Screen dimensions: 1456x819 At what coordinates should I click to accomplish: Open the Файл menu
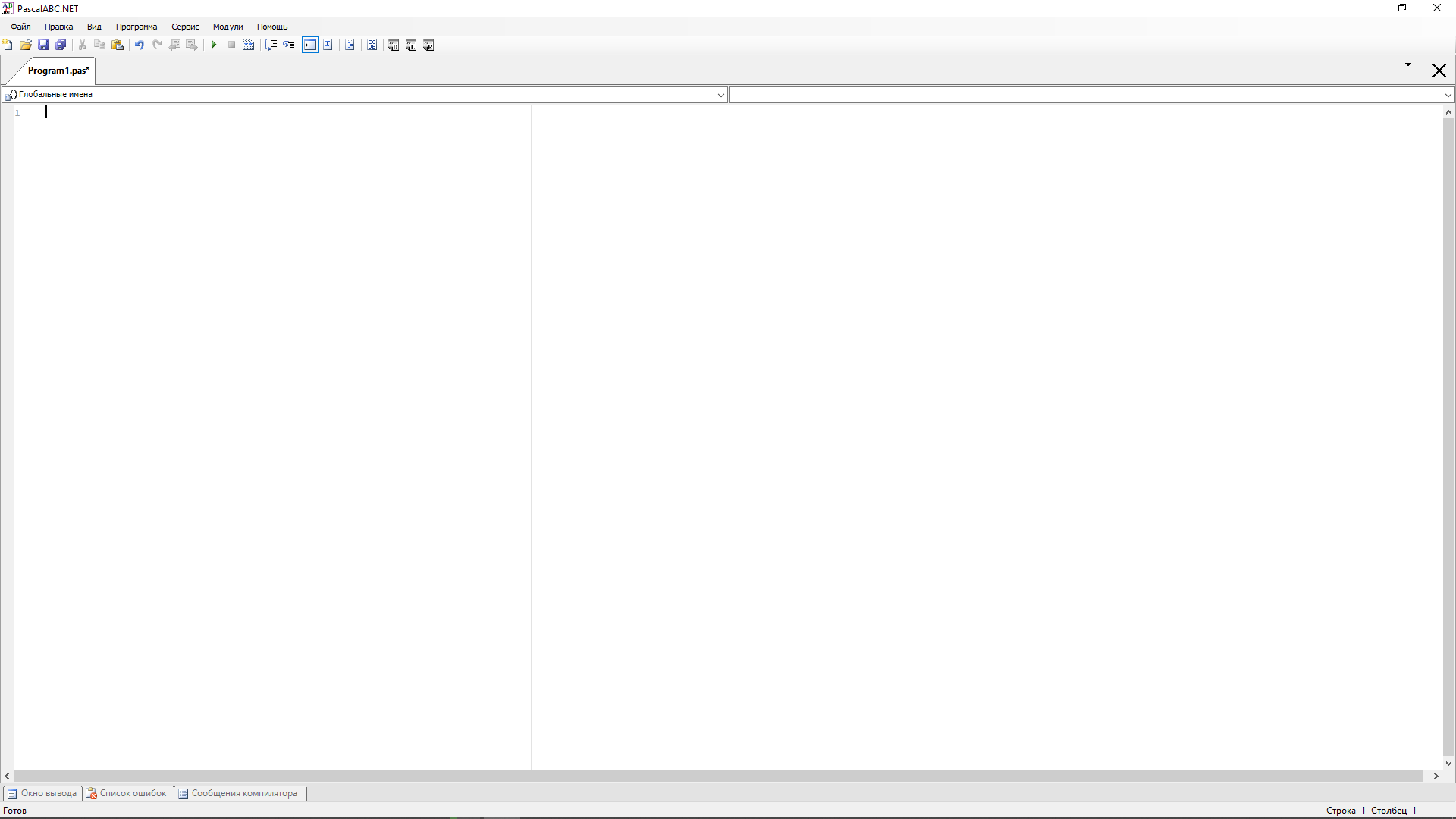[x=20, y=27]
